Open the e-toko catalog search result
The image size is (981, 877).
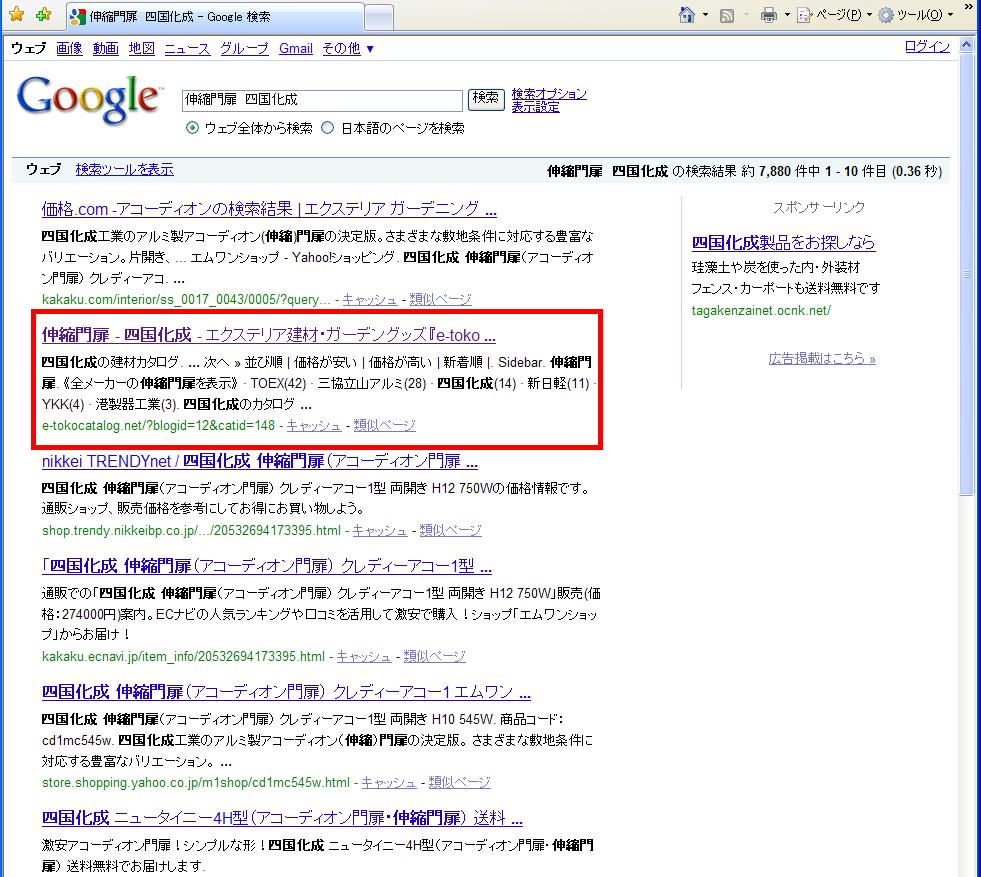point(268,335)
